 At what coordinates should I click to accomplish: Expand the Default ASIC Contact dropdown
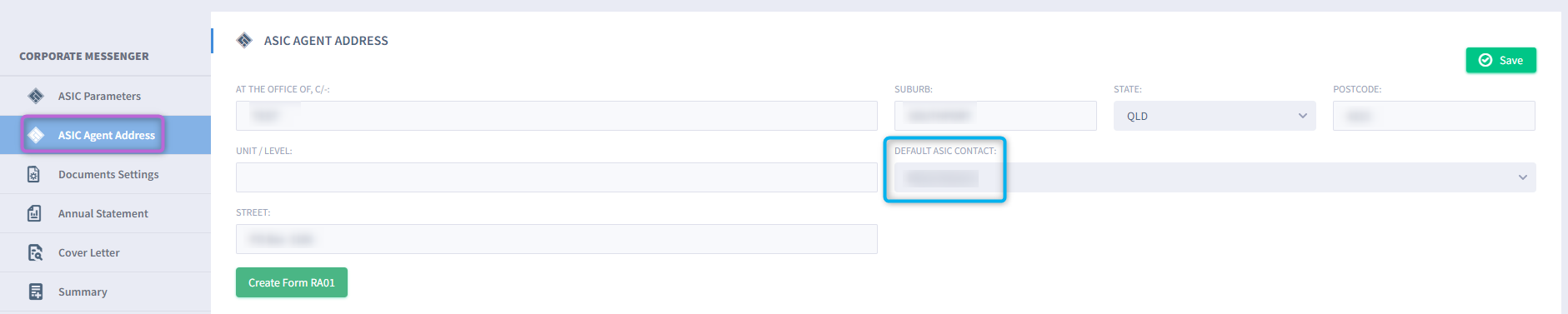1215,177
